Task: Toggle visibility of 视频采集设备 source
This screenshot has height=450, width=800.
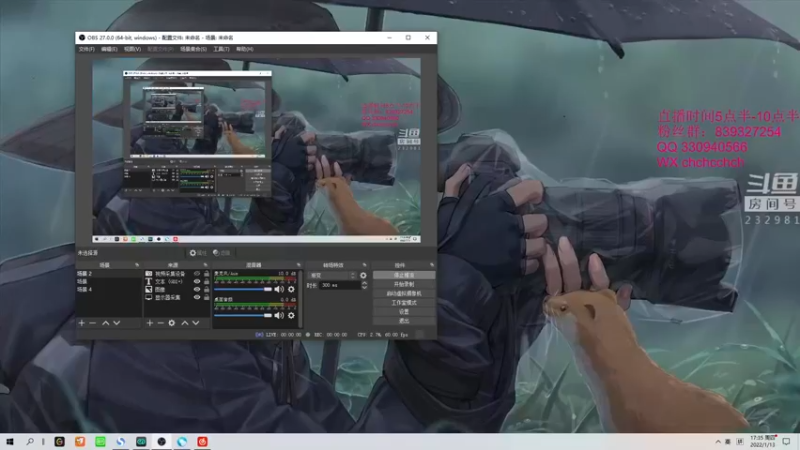Action: click(197, 273)
